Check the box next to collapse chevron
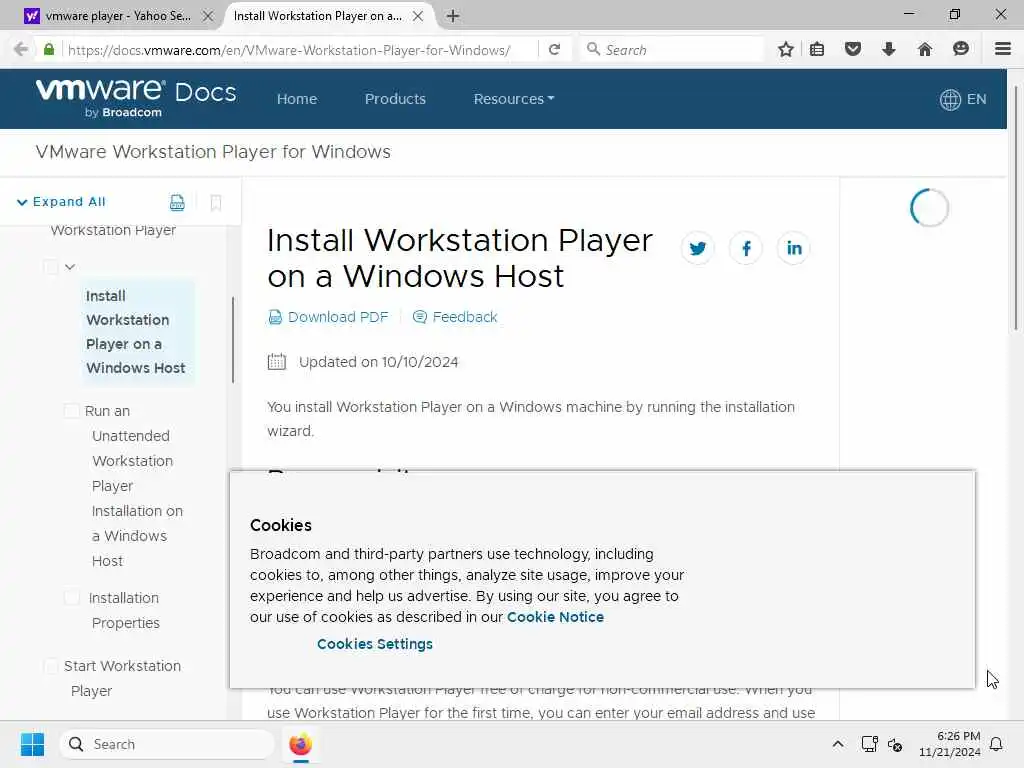This screenshot has height=768, width=1024. [x=51, y=266]
